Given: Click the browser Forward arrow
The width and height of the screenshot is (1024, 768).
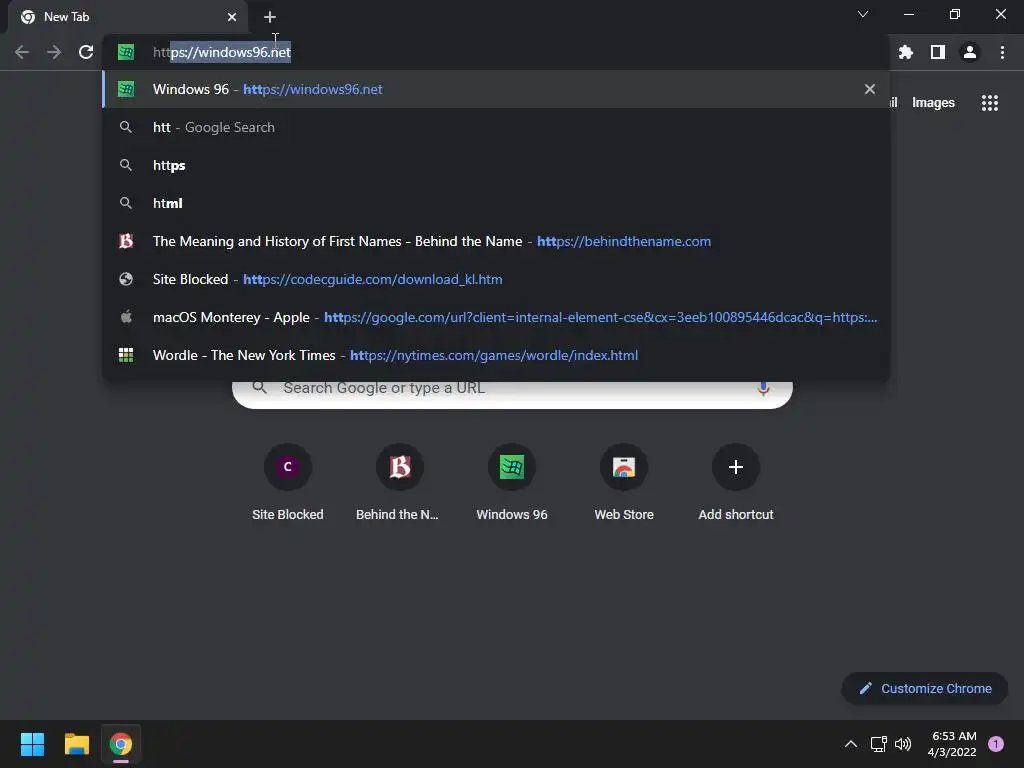Looking at the screenshot, I should [54, 52].
